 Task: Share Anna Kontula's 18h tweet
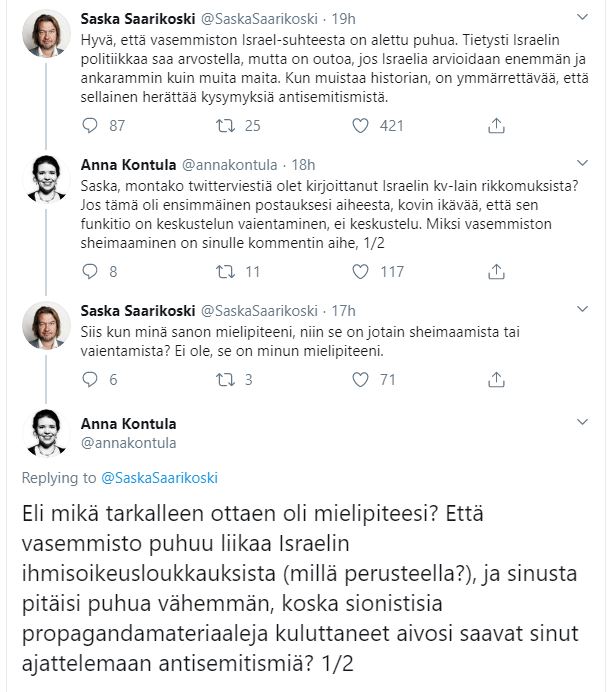point(496,272)
